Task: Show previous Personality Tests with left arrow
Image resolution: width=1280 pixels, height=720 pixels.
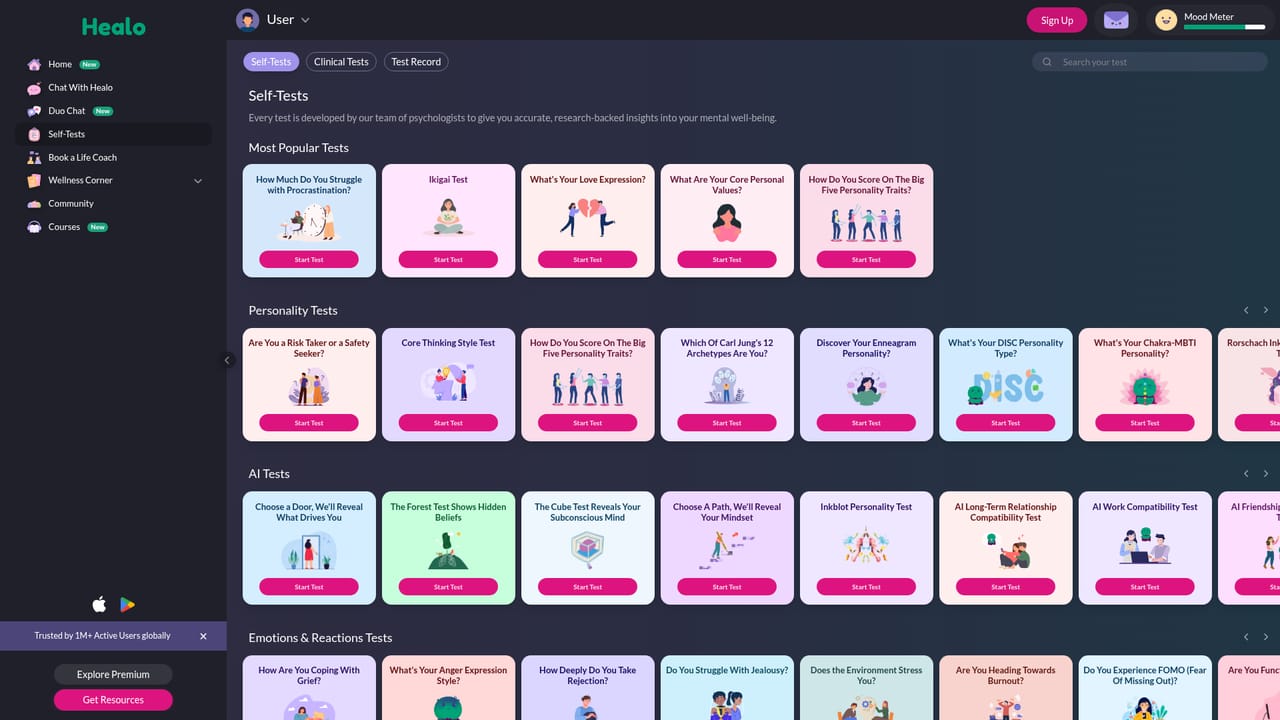Action: coord(1246,310)
